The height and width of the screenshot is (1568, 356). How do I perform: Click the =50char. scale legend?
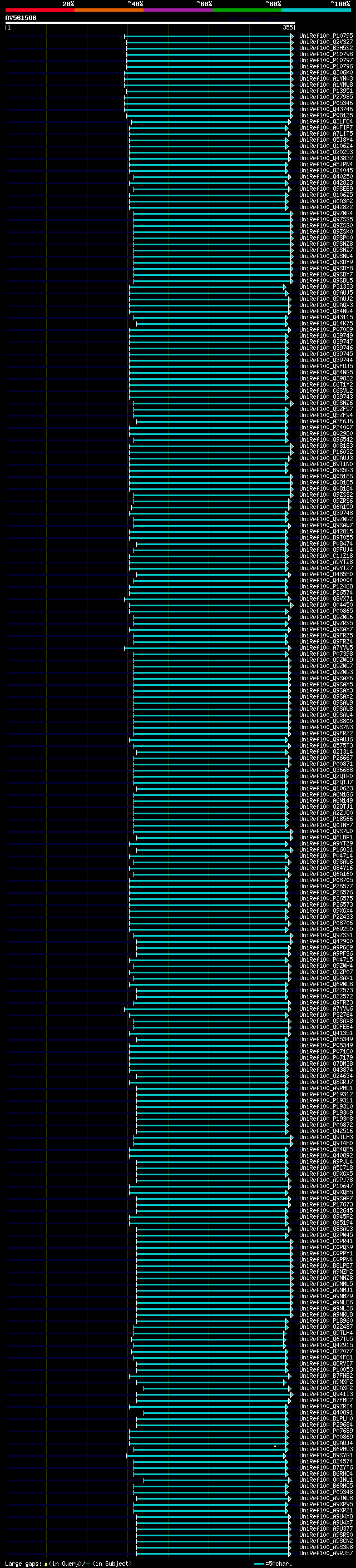click(273, 1563)
